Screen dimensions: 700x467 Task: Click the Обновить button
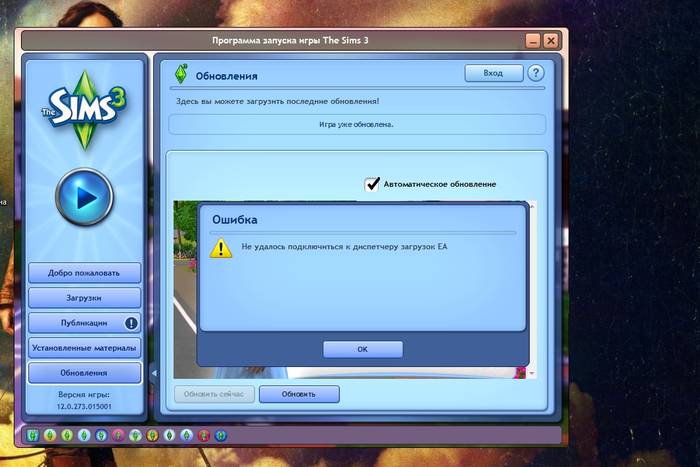[299, 394]
